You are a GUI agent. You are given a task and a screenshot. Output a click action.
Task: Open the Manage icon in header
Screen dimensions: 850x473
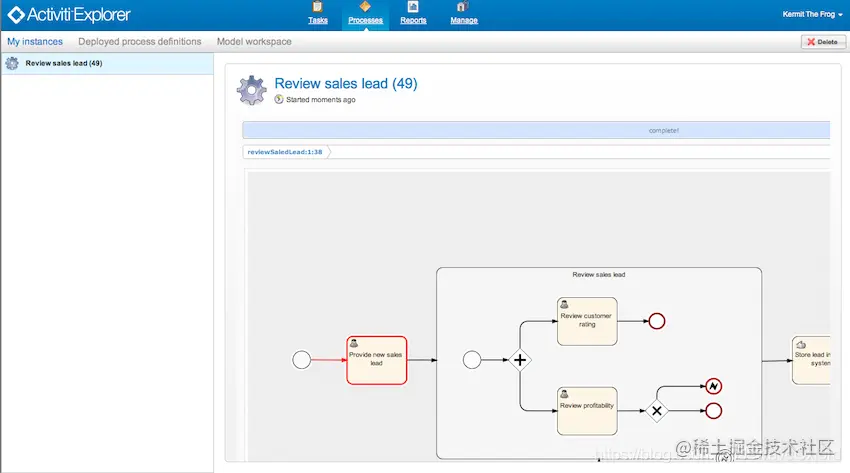click(462, 7)
